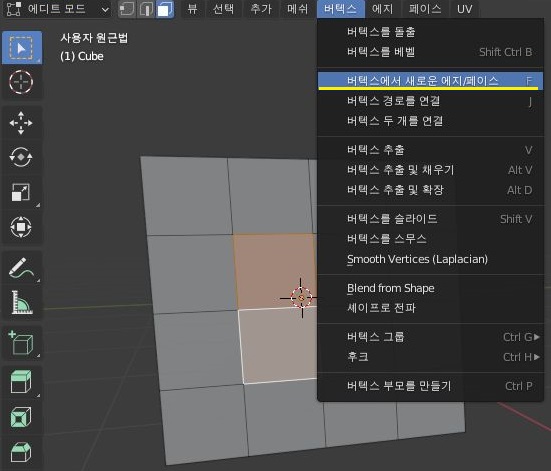Select the Add Cube tool
This screenshot has width=551, height=471.
tap(21, 343)
